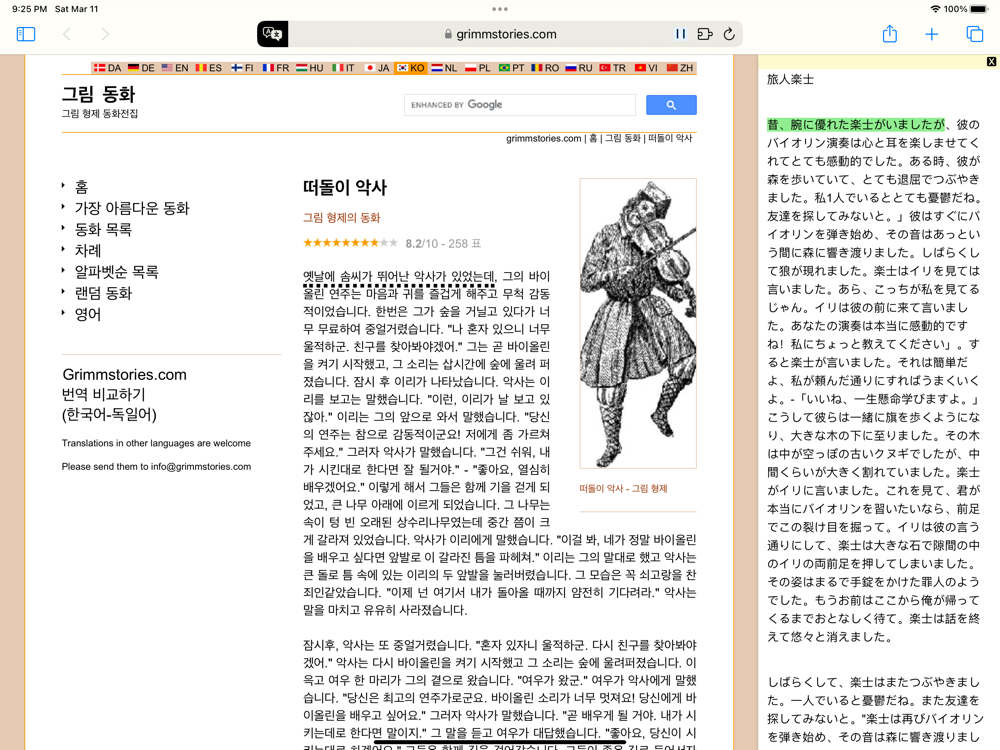The height and width of the screenshot is (750, 1000).
Task: Show the Safari sidebar
Action: [26, 34]
